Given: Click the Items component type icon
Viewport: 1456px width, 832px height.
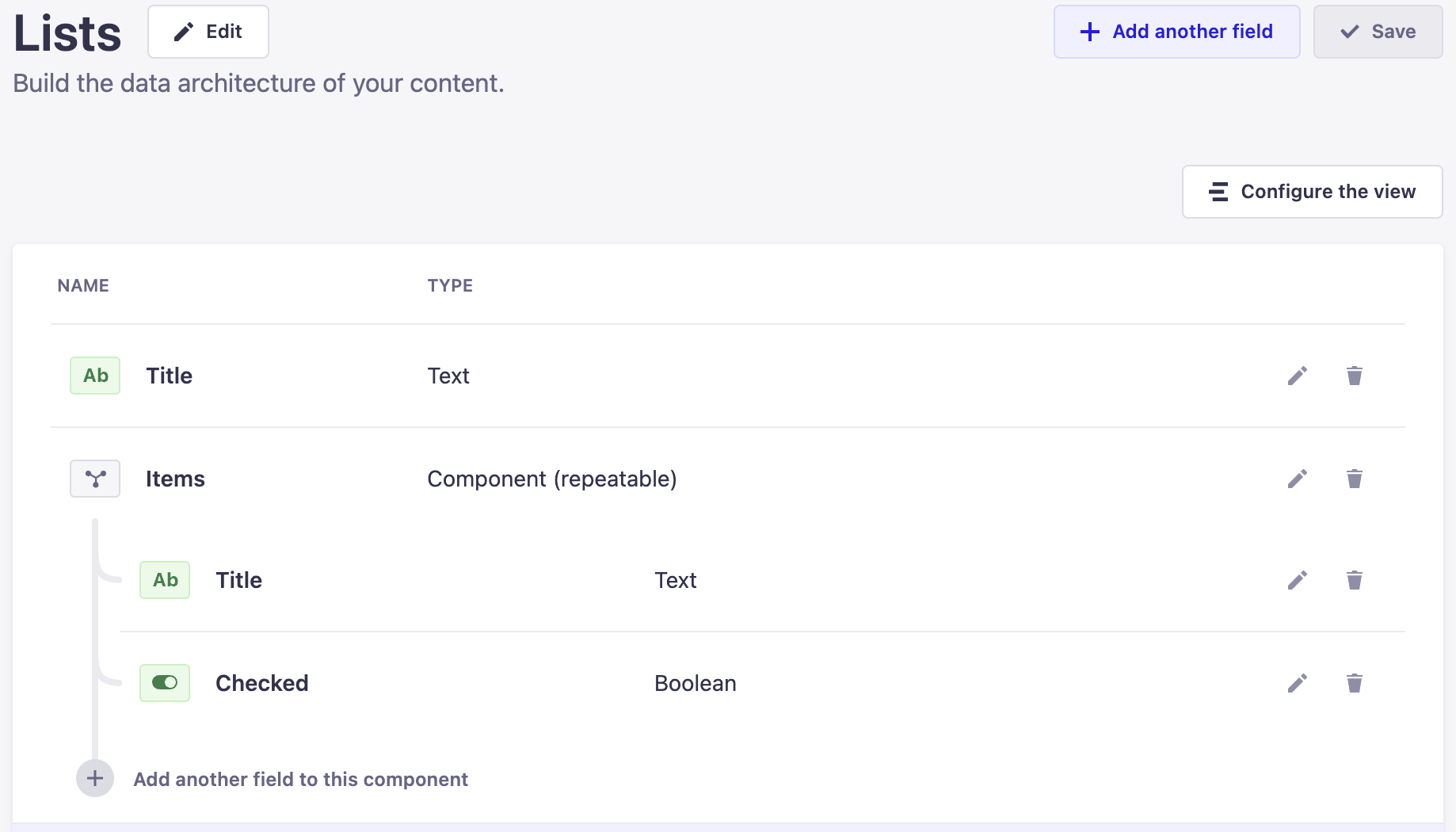Looking at the screenshot, I should tap(95, 479).
